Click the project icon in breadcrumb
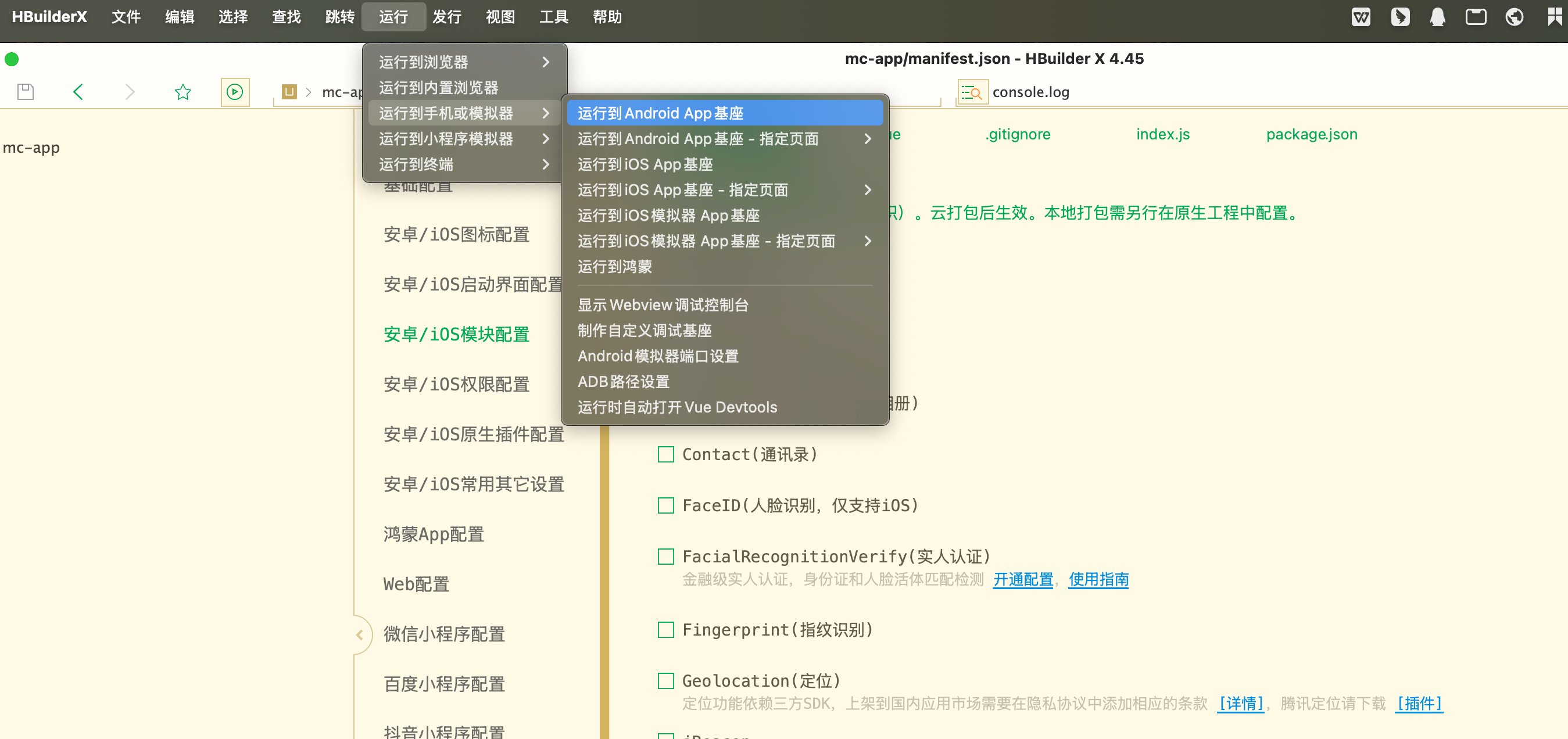 click(289, 92)
